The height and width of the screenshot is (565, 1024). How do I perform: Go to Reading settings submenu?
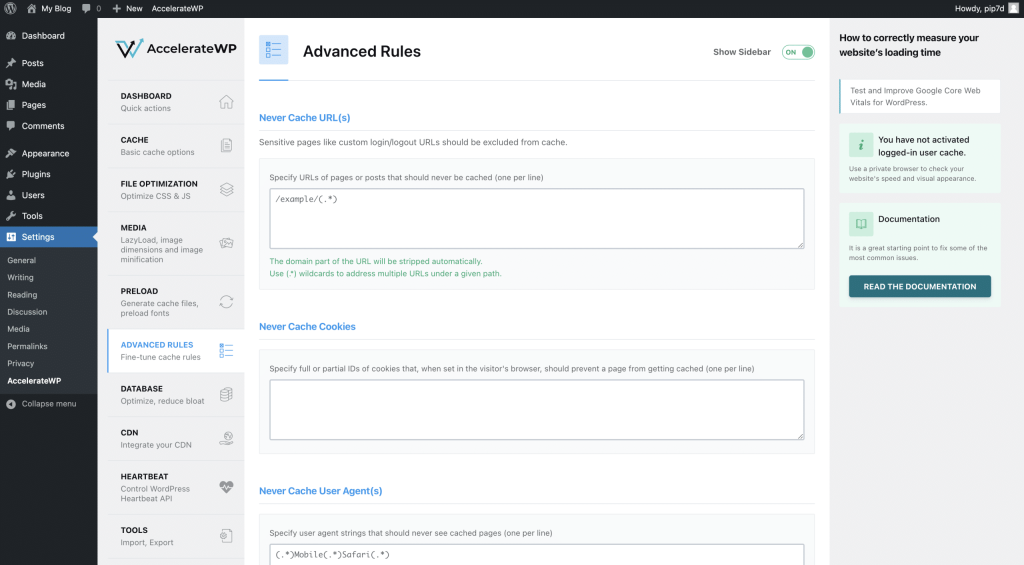22,295
